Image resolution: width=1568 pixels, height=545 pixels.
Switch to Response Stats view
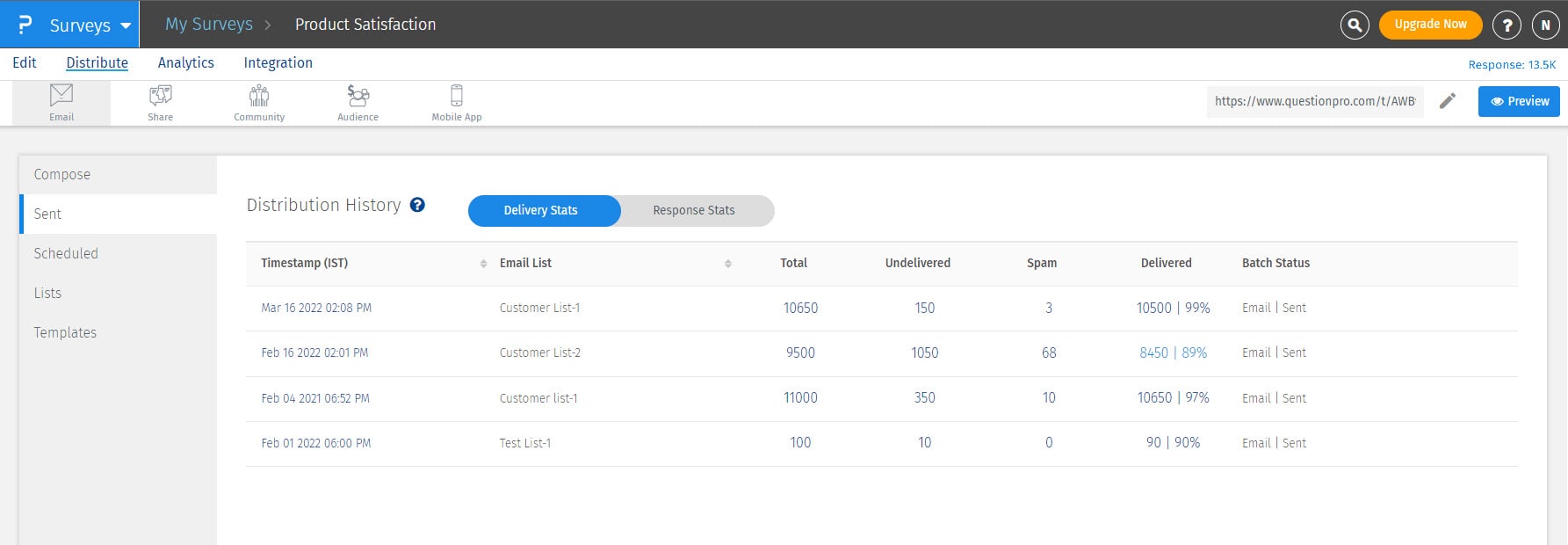(x=694, y=211)
